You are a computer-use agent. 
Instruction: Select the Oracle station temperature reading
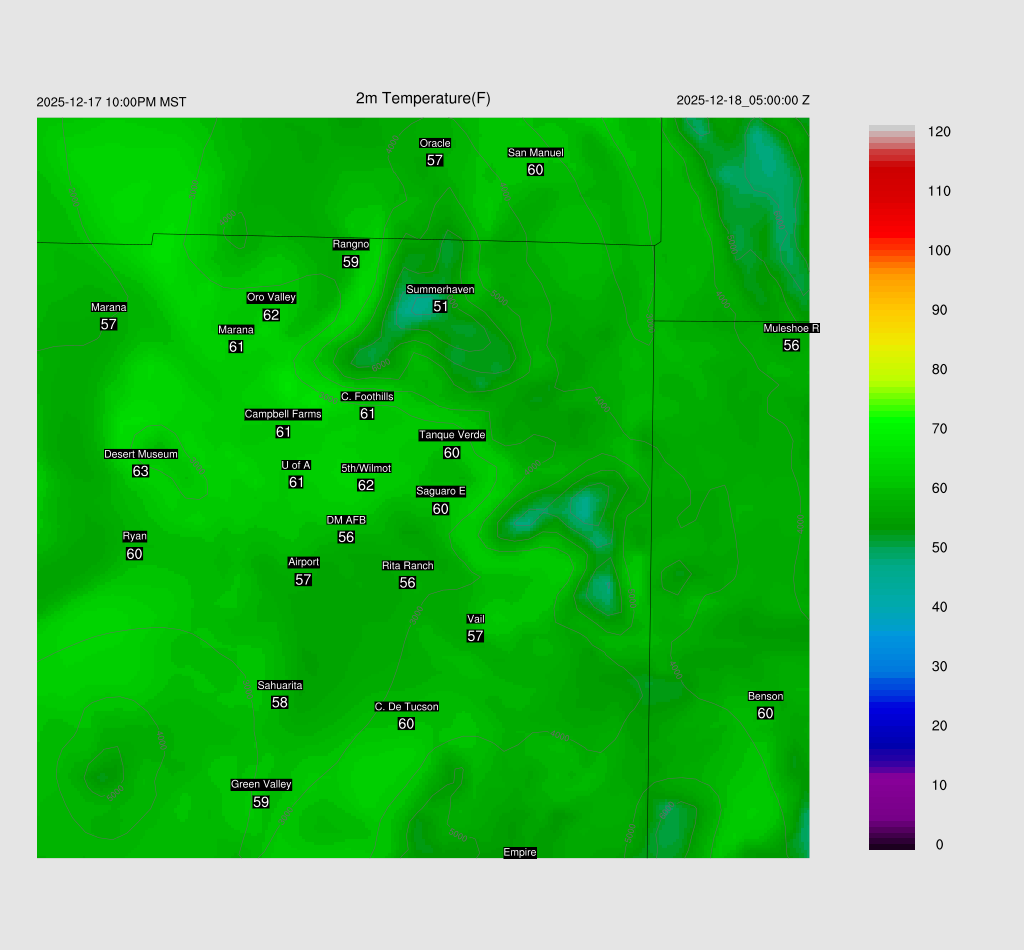coord(435,160)
